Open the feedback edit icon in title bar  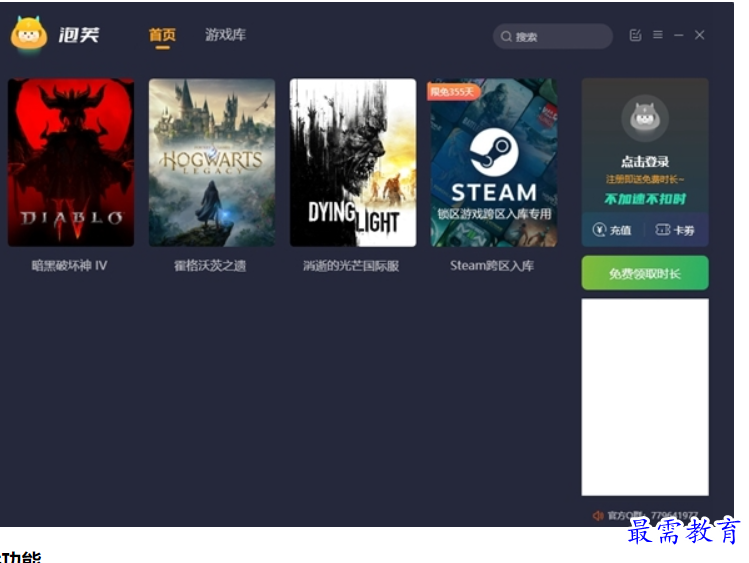click(x=635, y=35)
